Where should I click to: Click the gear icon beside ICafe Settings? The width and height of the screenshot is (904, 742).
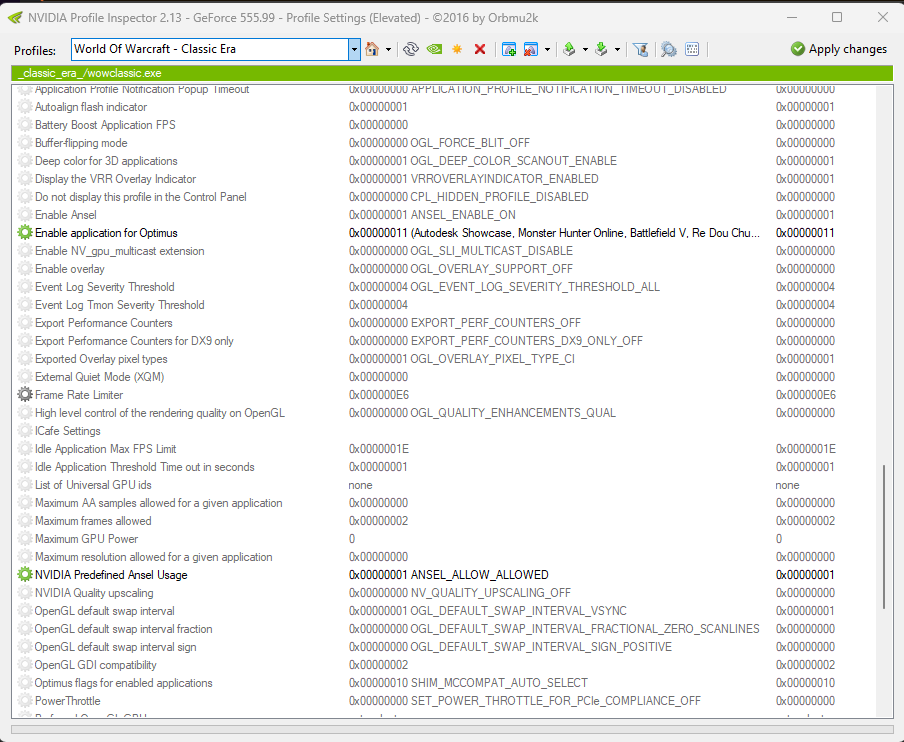click(x=25, y=431)
